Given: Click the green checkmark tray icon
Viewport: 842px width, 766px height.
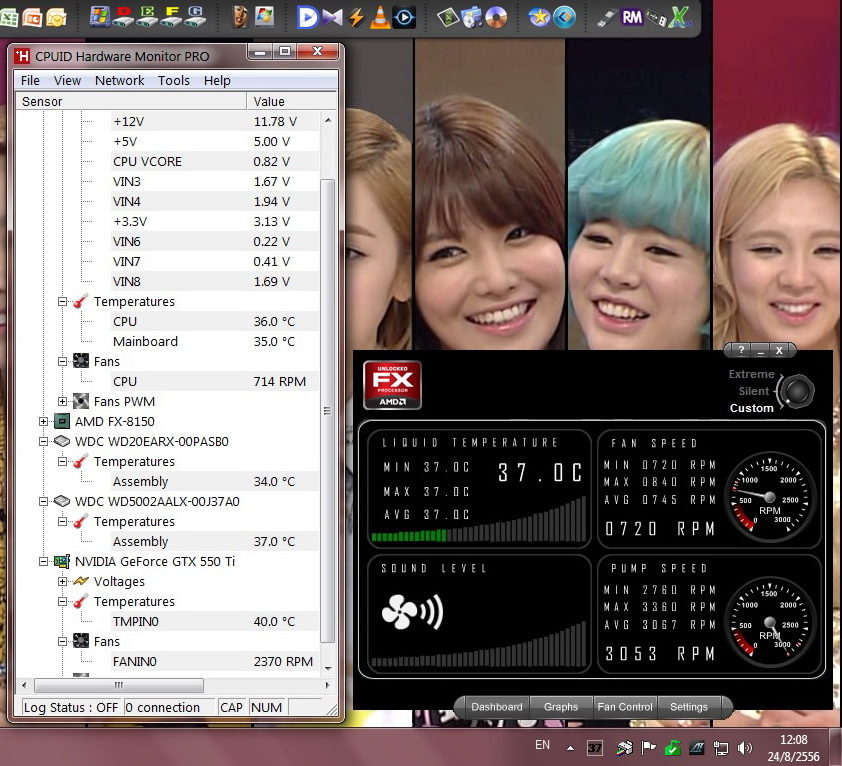Looking at the screenshot, I should click(672, 747).
